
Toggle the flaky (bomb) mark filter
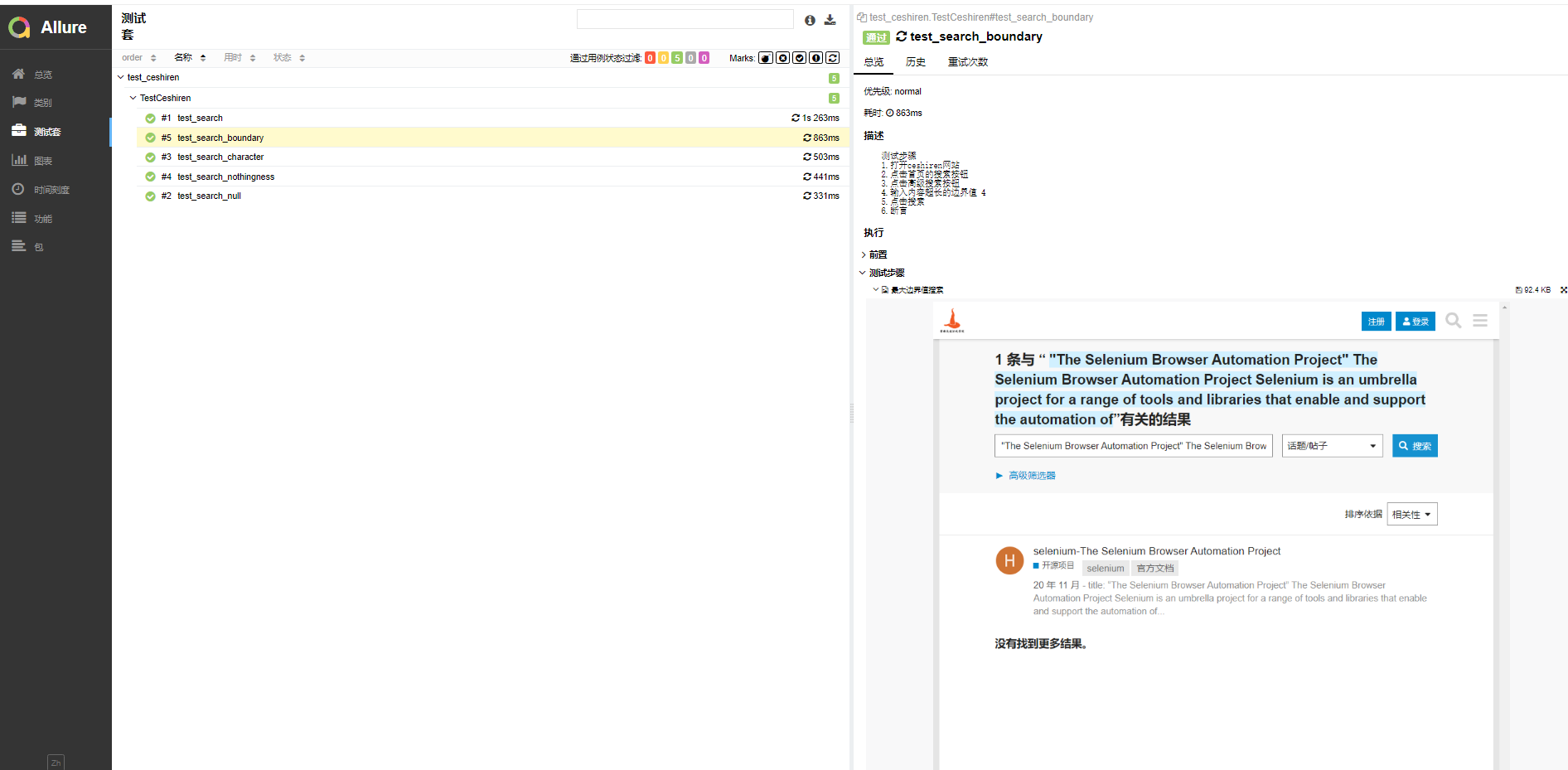click(766, 58)
